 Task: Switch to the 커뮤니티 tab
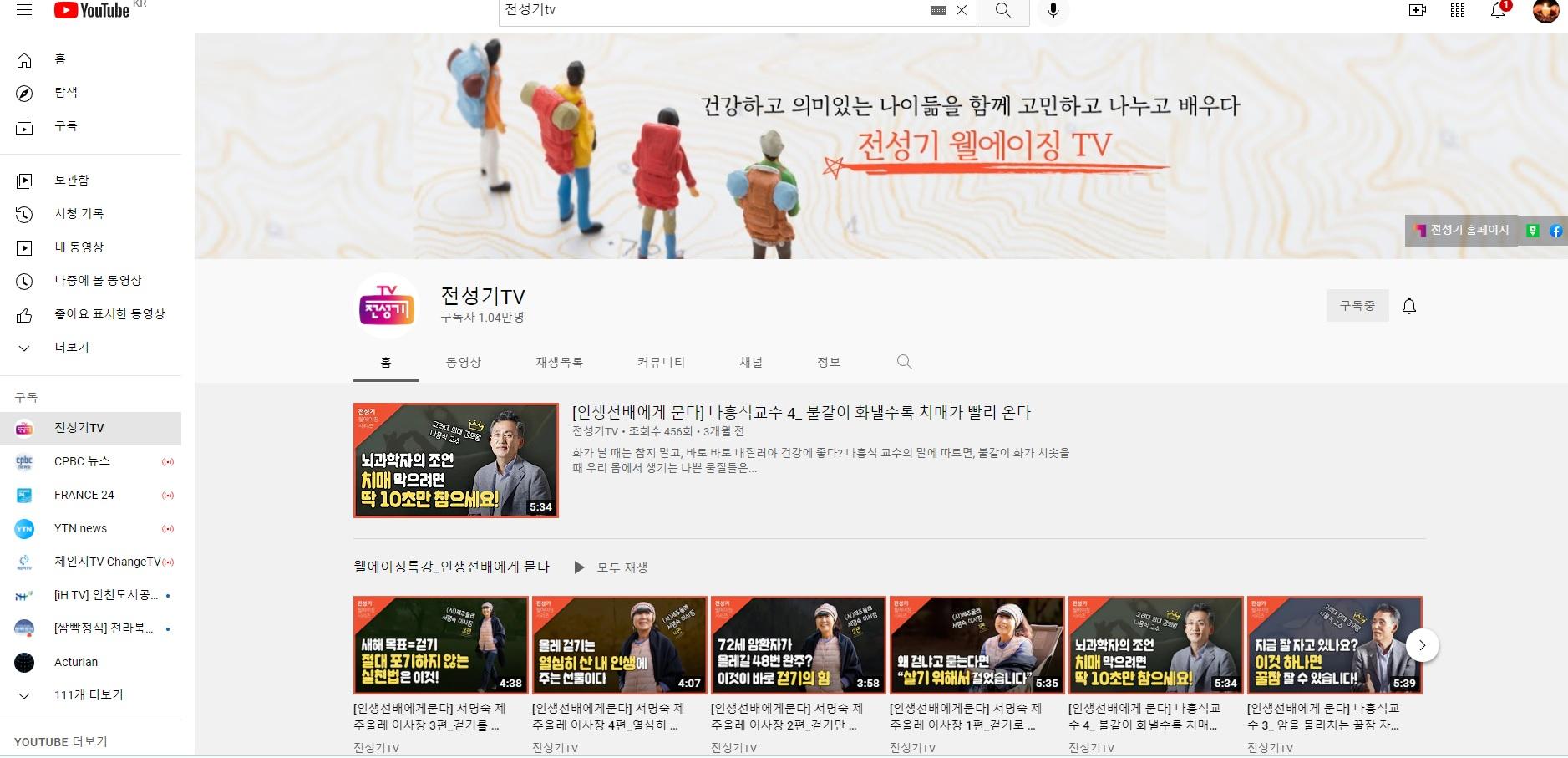[661, 363]
